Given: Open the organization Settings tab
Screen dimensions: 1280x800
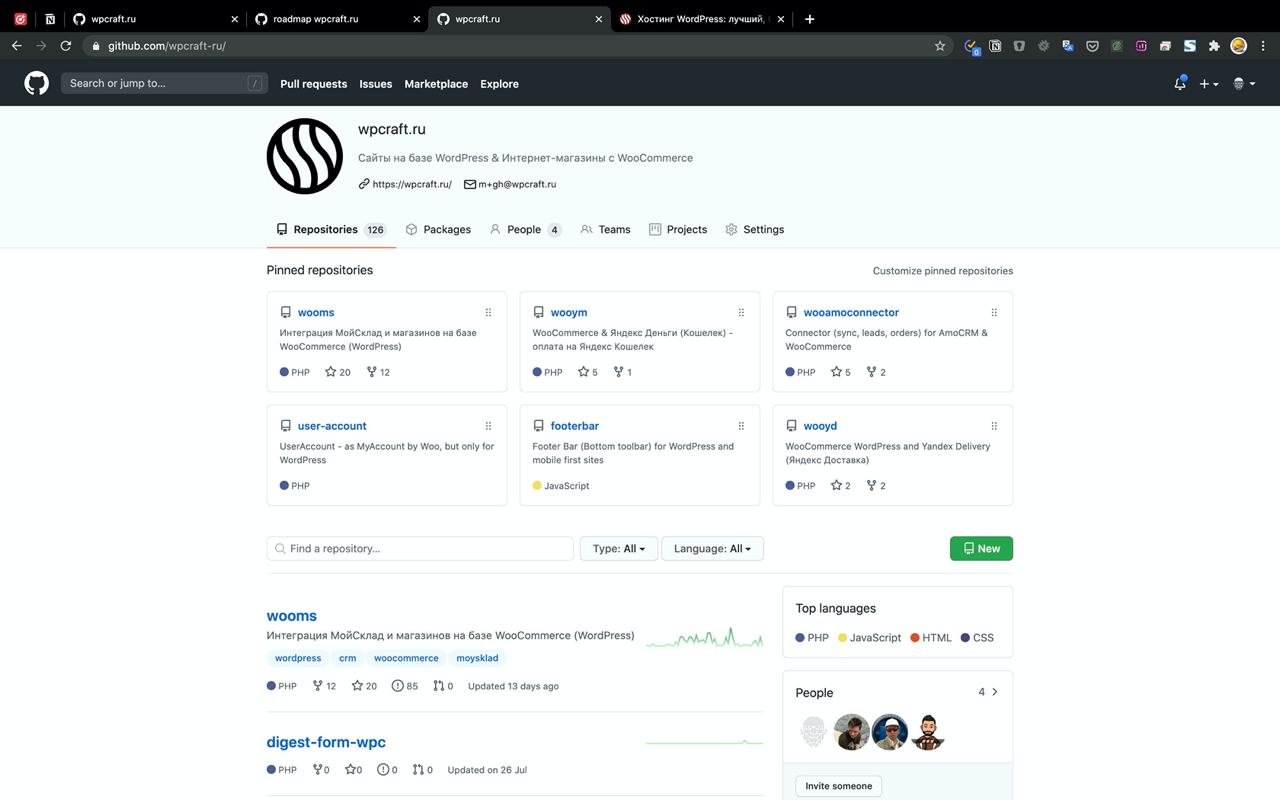Looking at the screenshot, I should (x=754, y=230).
